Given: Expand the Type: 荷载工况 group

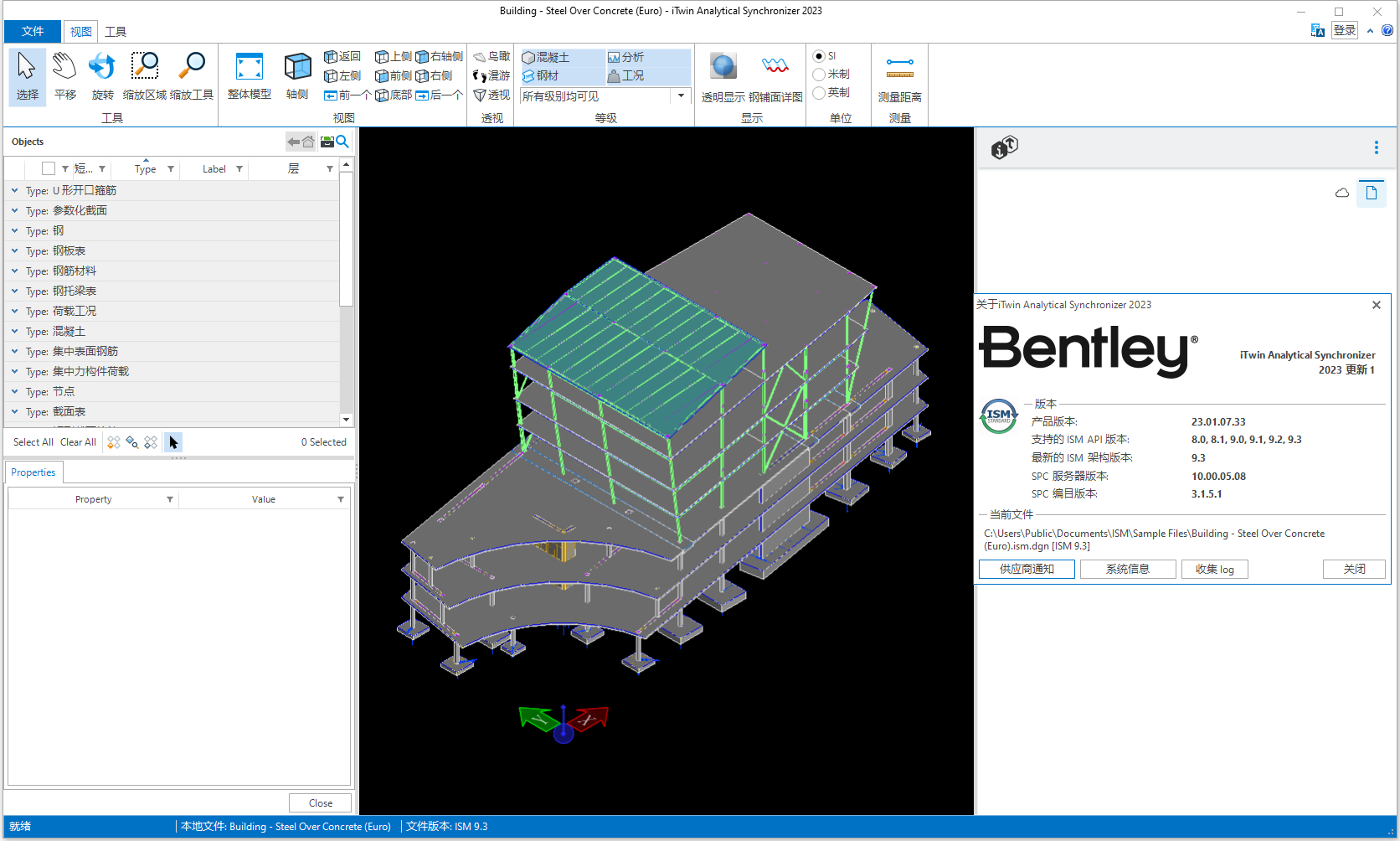Looking at the screenshot, I should pyautogui.click(x=14, y=311).
